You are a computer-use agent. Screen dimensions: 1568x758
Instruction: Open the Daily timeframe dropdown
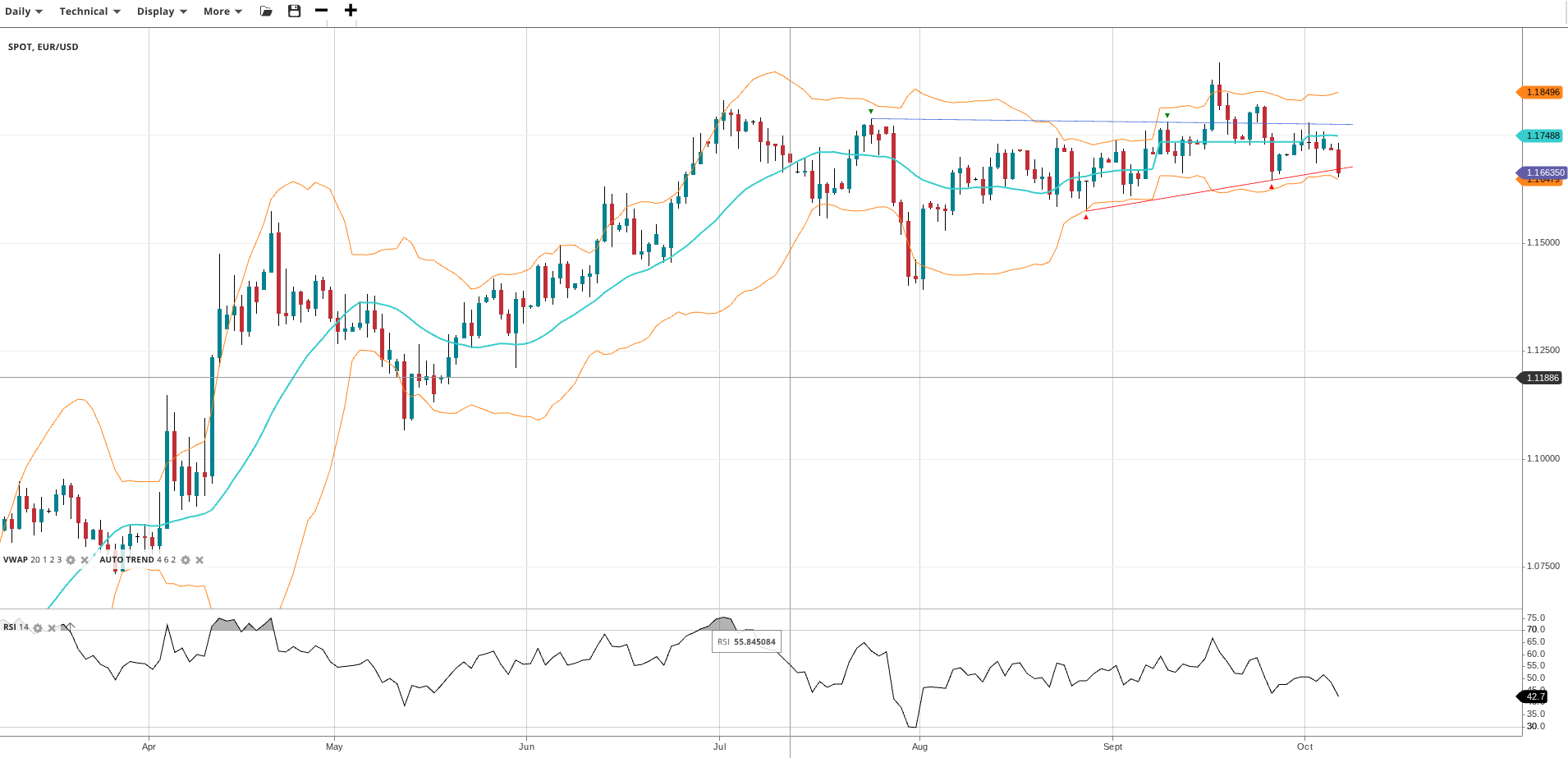point(23,11)
